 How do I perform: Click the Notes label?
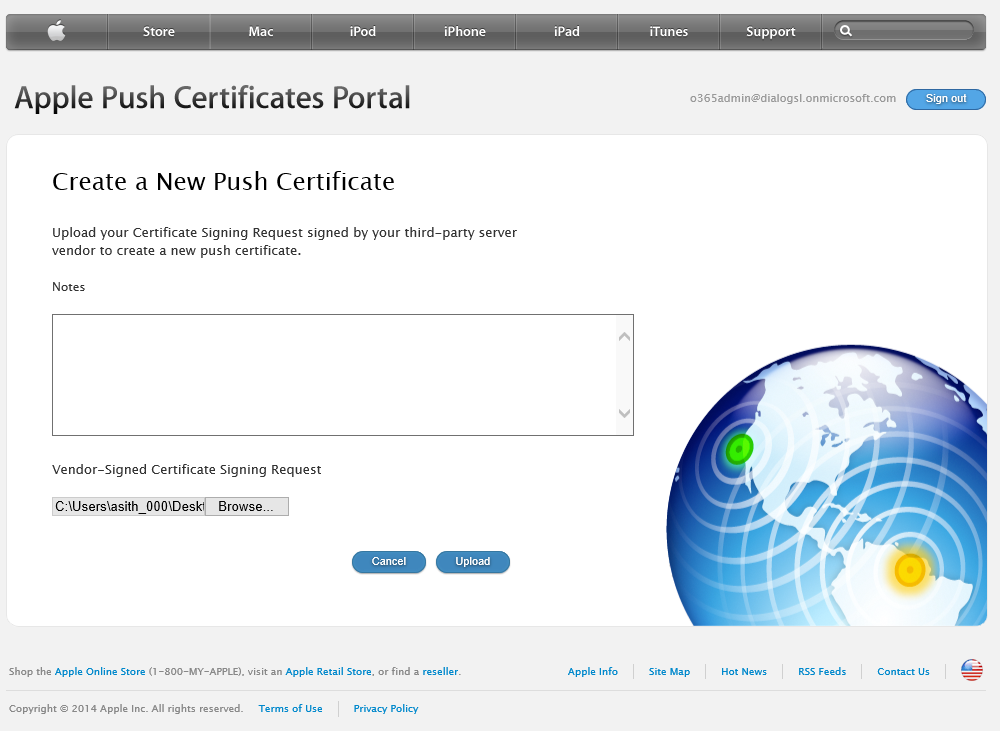click(68, 287)
